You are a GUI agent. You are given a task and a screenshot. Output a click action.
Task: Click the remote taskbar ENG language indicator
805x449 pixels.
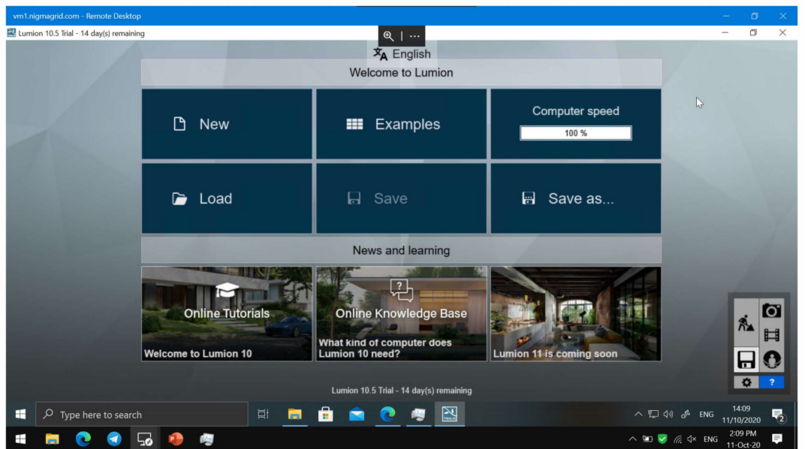tap(706, 414)
